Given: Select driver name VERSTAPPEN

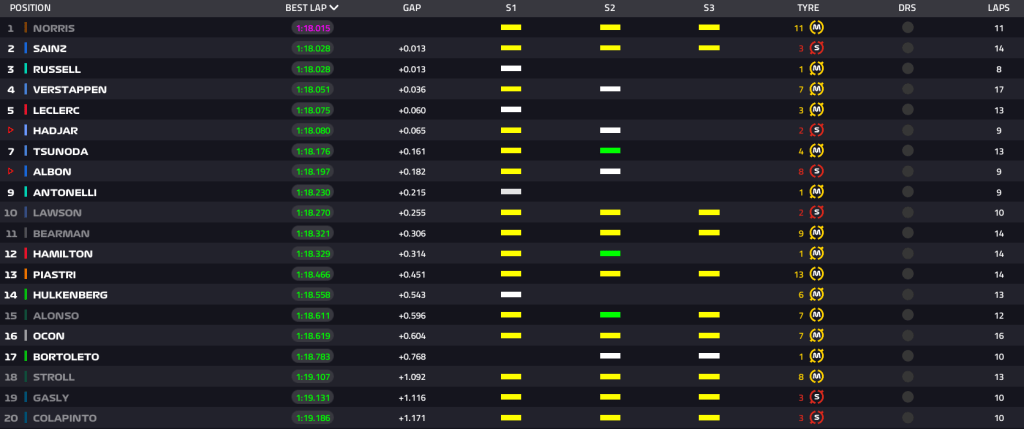Looking at the screenshot, I should point(70,89).
